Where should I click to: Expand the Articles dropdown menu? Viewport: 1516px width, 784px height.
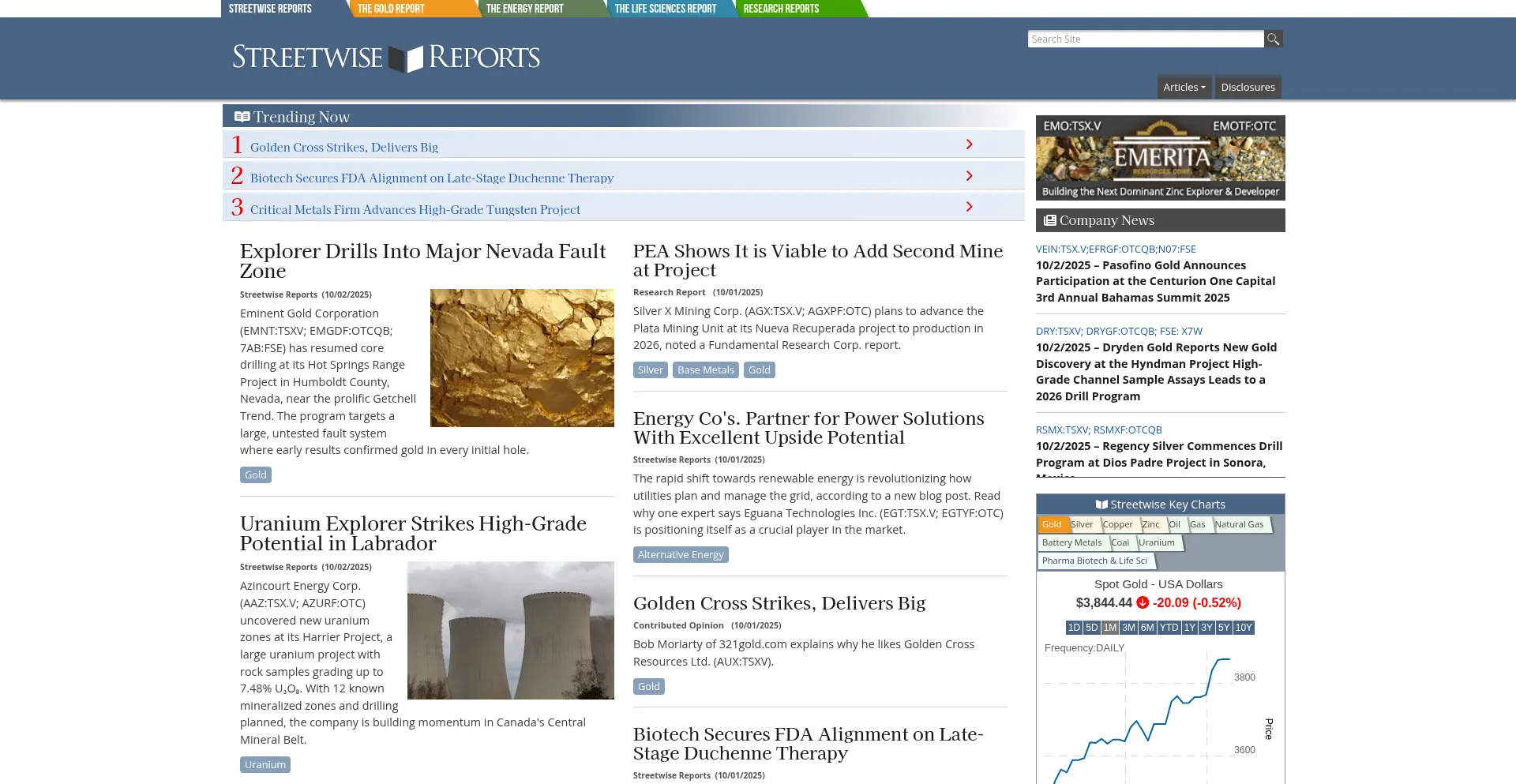click(1184, 87)
